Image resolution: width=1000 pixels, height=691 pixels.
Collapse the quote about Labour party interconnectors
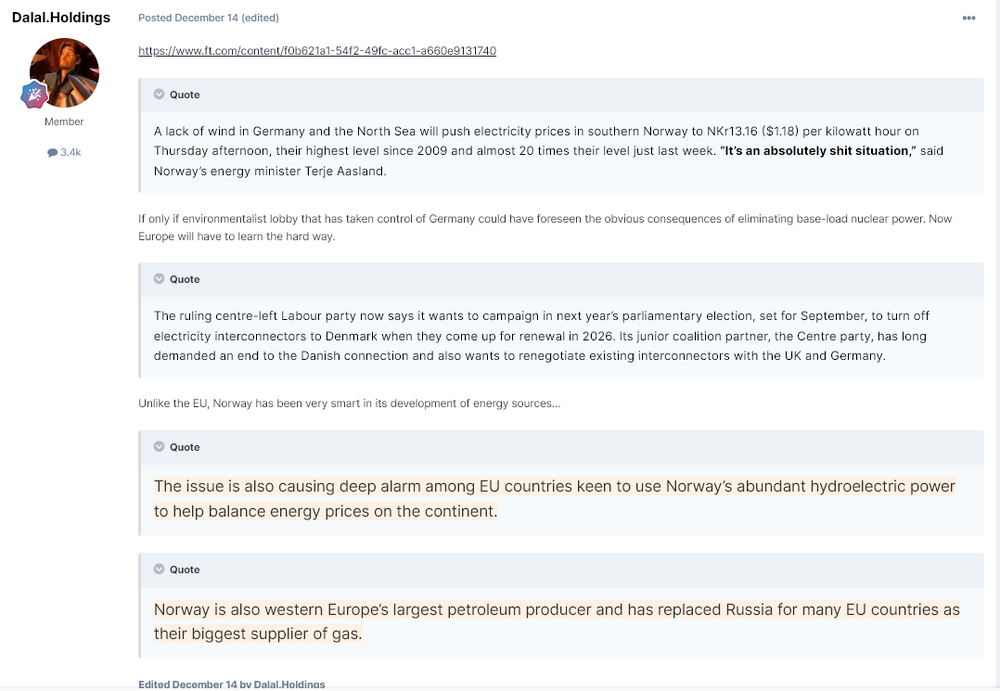[159, 279]
